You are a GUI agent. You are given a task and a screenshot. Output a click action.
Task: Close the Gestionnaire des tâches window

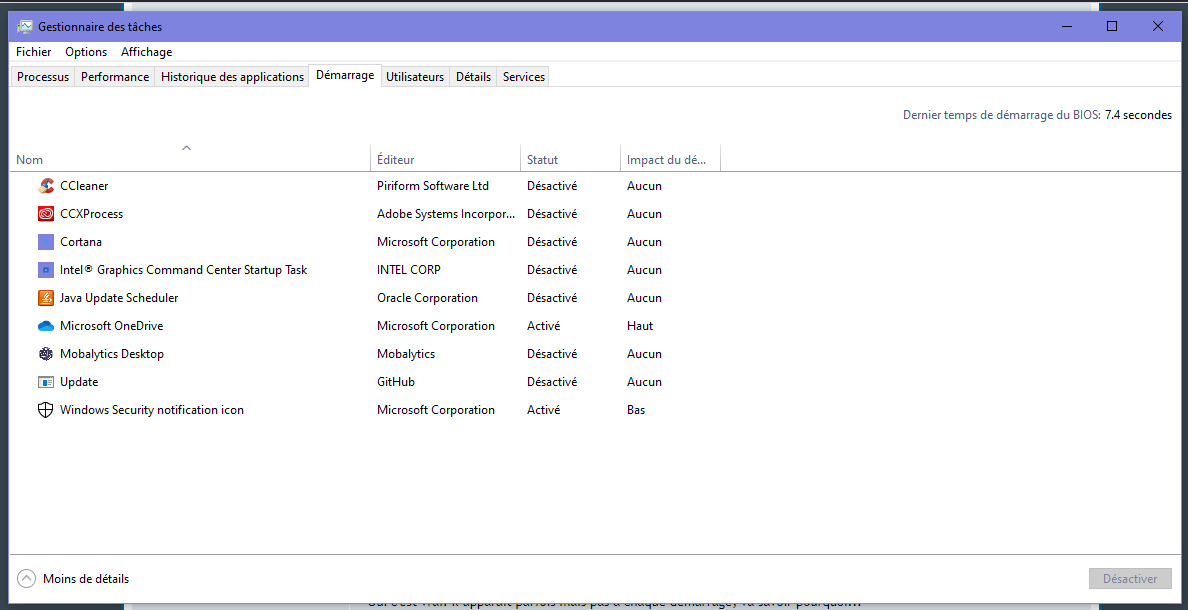pyautogui.click(x=1158, y=27)
